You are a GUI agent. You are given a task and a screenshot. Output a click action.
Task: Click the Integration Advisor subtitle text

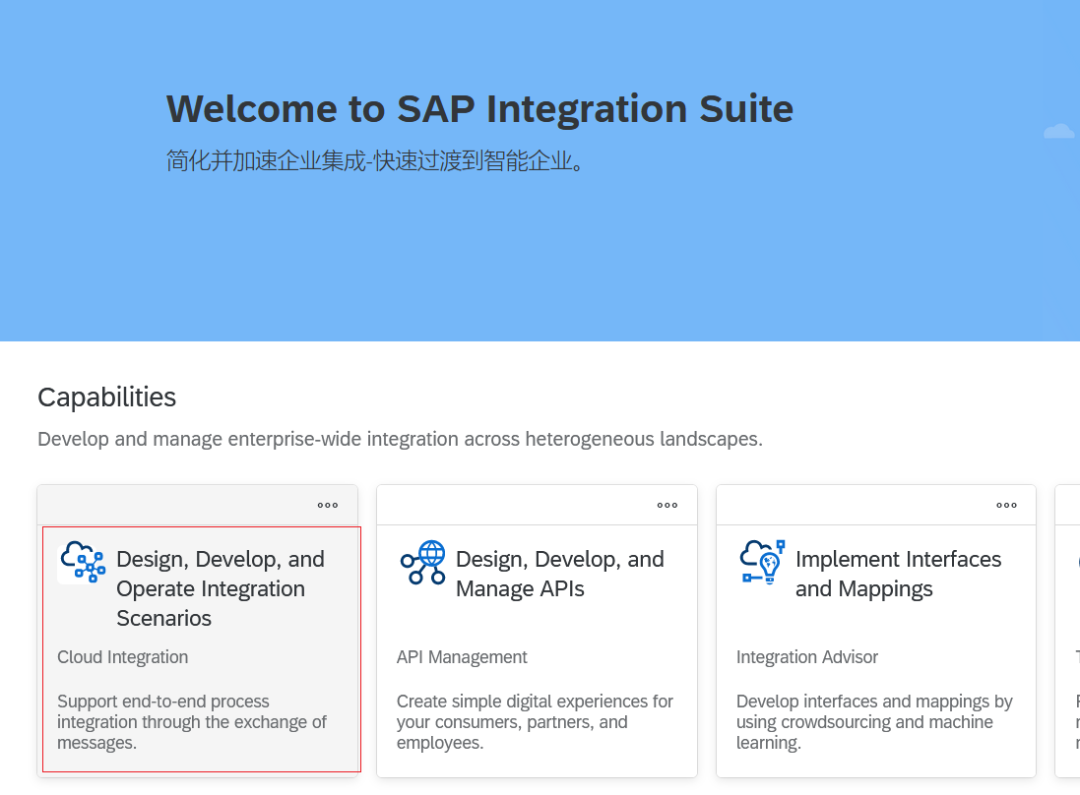[x=807, y=657]
